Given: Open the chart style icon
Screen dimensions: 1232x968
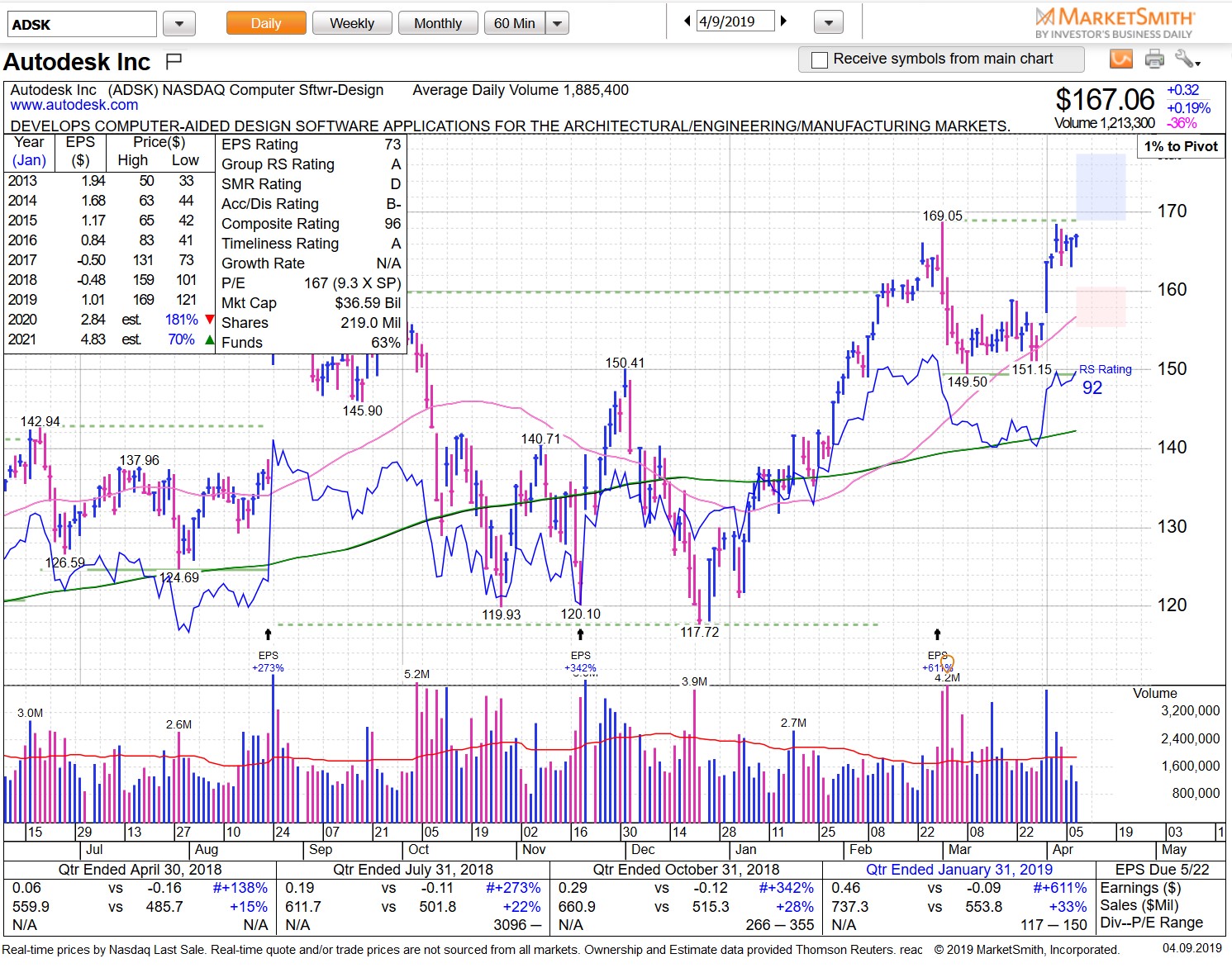Looking at the screenshot, I should point(1121,59).
